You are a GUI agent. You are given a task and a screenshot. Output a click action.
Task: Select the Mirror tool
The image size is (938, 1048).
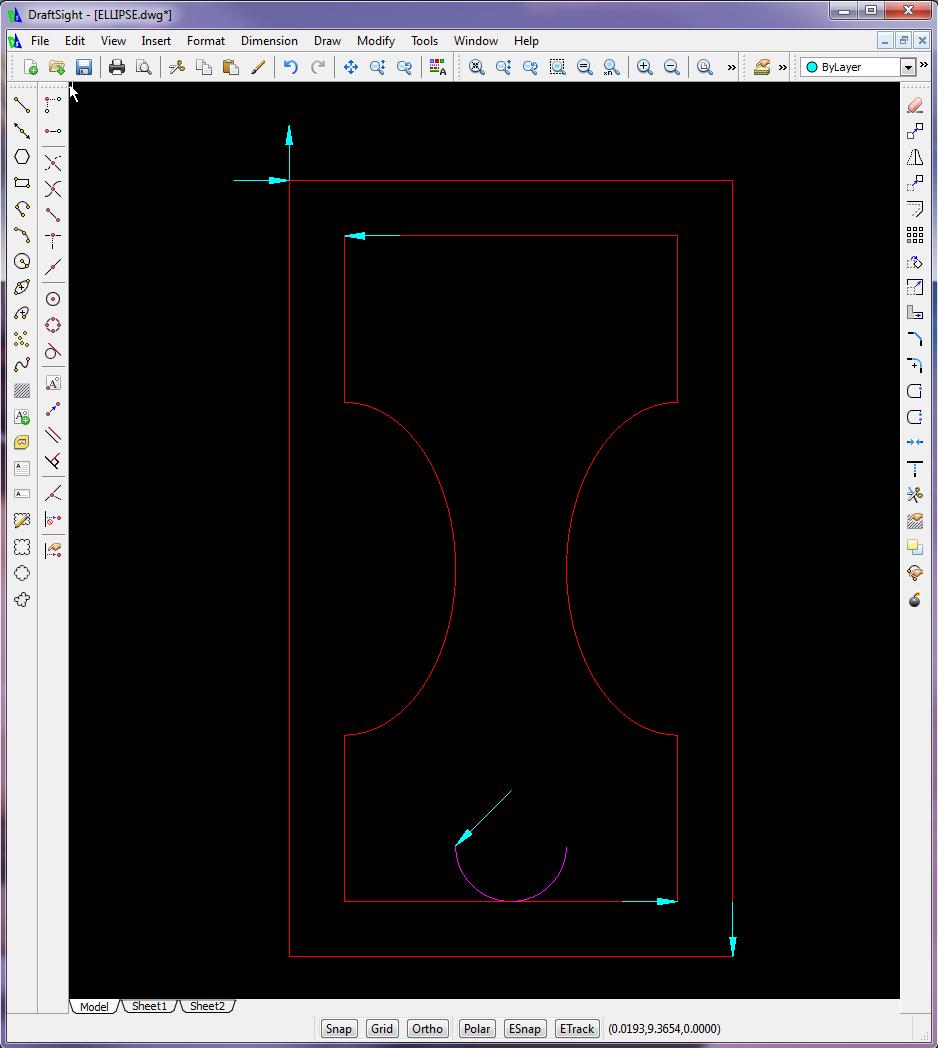click(x=915, y=158)
